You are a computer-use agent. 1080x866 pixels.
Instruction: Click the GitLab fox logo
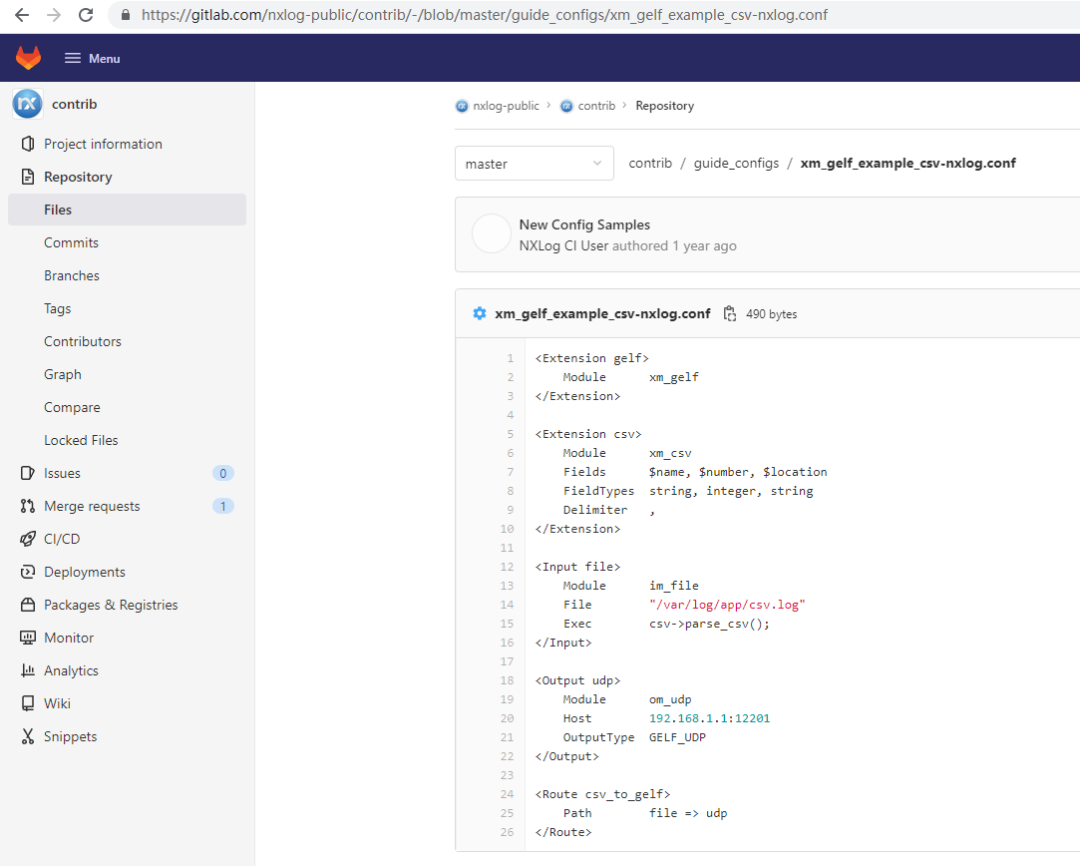coord(28,58)
